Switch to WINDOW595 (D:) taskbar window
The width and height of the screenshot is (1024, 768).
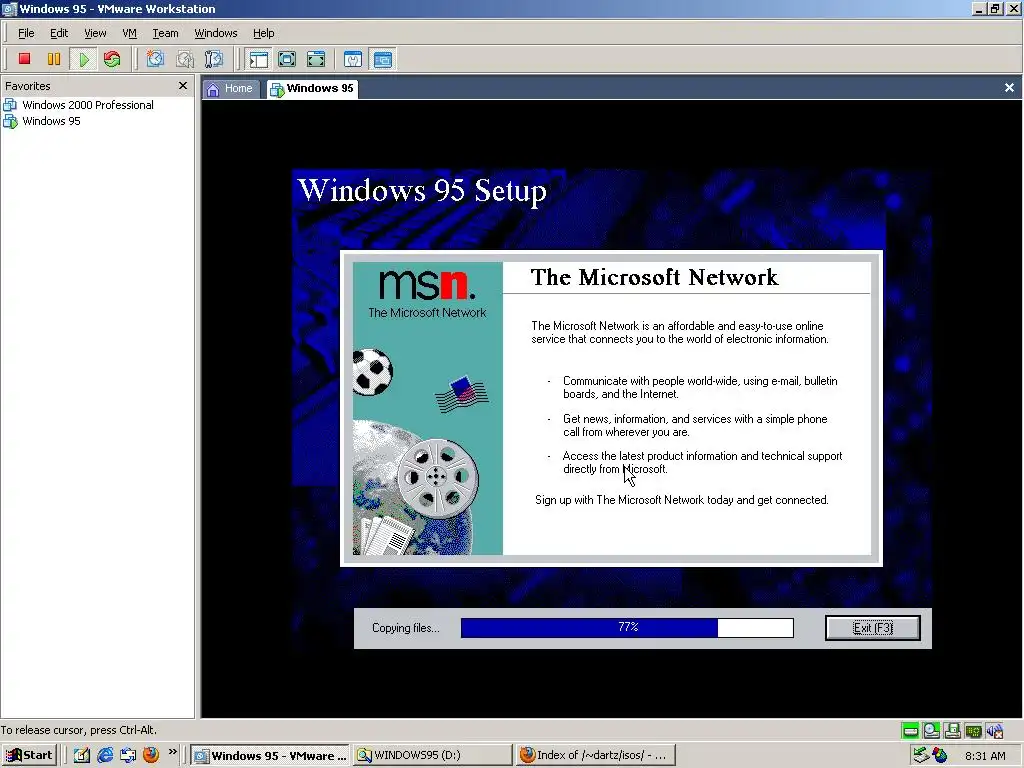tap(432, 755)
